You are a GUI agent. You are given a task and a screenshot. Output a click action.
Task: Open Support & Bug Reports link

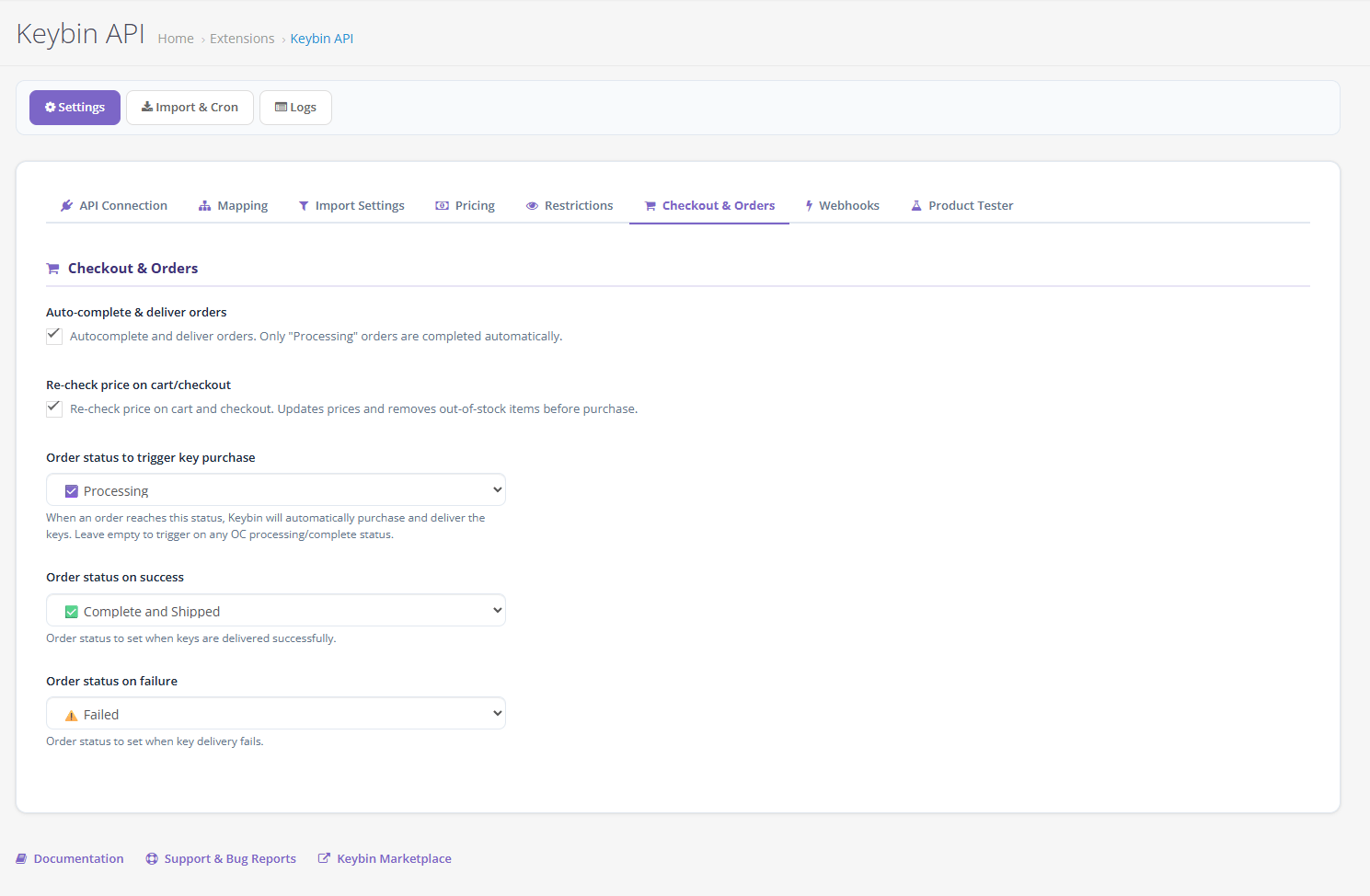point(230,859)
